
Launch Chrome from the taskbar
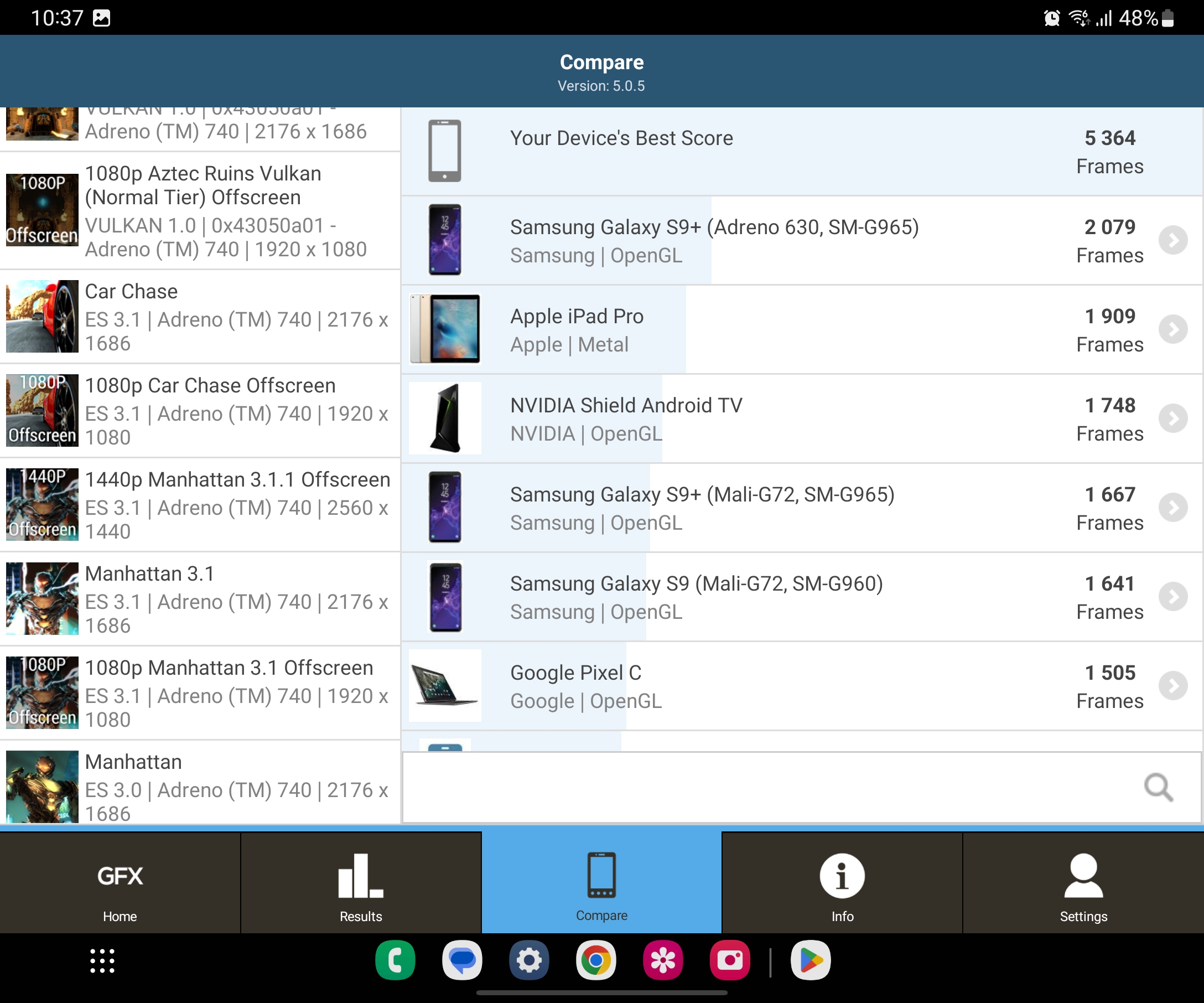click(596, 960)
